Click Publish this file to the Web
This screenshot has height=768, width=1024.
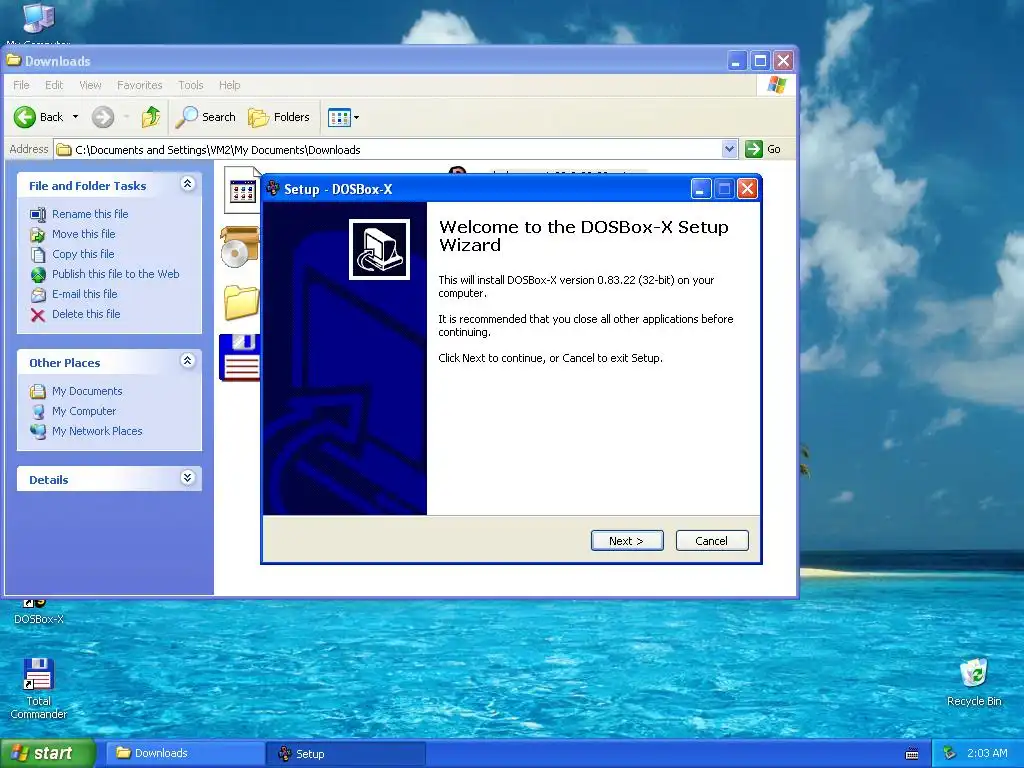tap(116, 274)
